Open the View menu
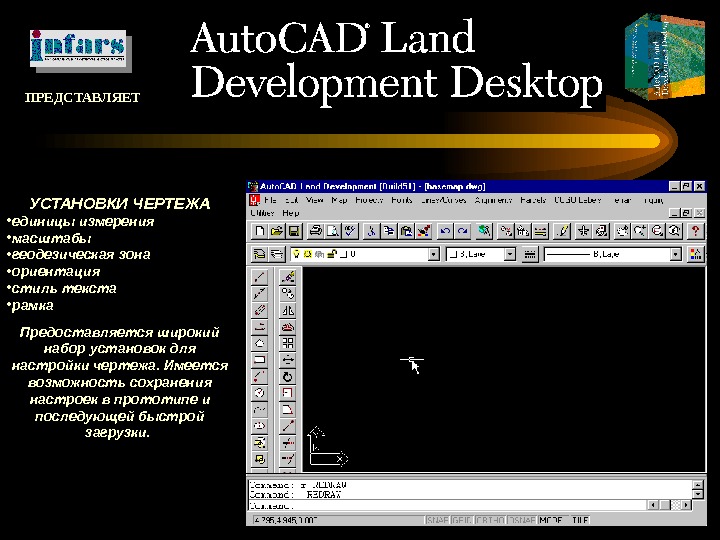Image resolution: width=720 pixels, height=540 pixels. 315,200
